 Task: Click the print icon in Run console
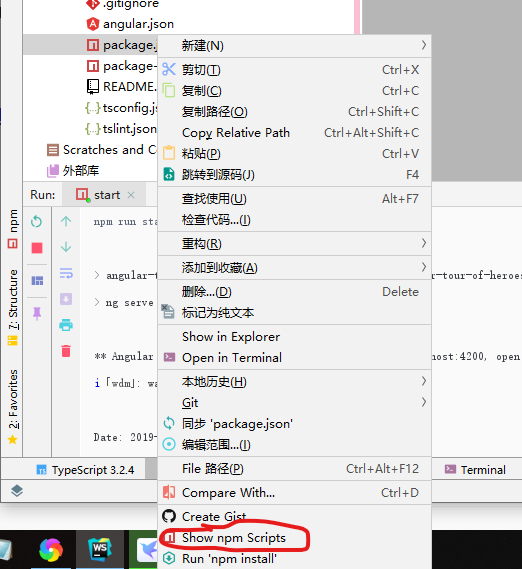click(66, 325)
